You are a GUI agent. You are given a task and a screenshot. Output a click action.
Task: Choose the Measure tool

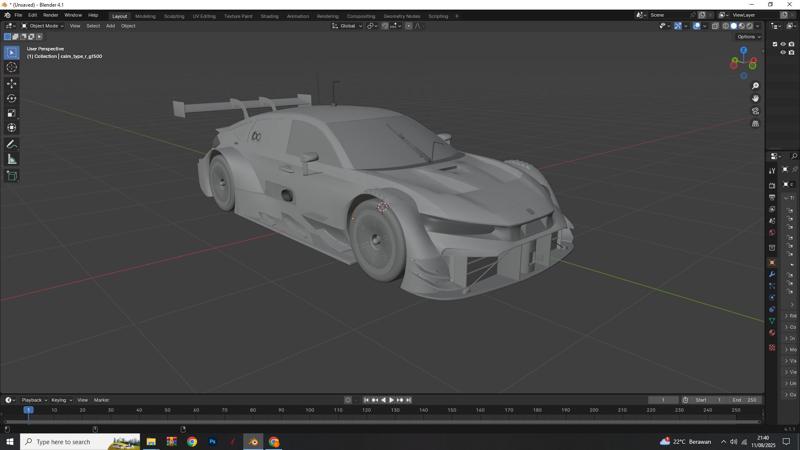[x=12, y=159]
